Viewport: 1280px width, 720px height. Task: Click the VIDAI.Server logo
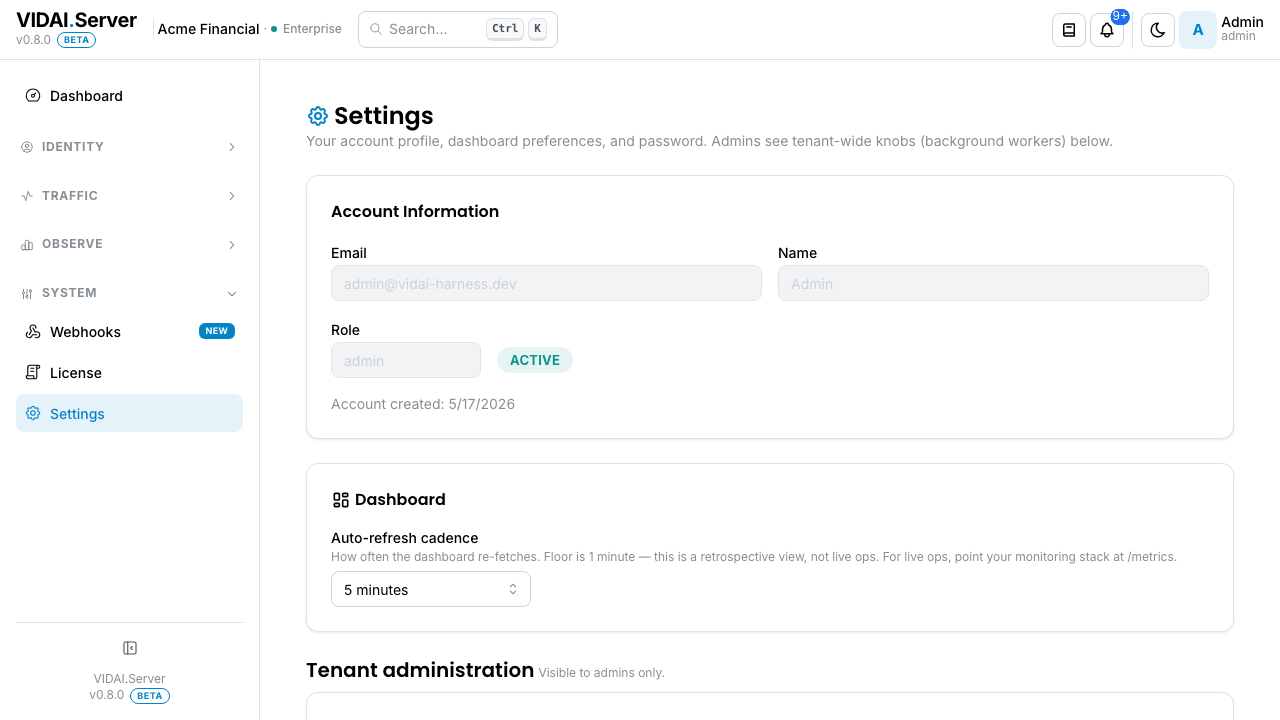pyautogui.click(x=76, y=20)
